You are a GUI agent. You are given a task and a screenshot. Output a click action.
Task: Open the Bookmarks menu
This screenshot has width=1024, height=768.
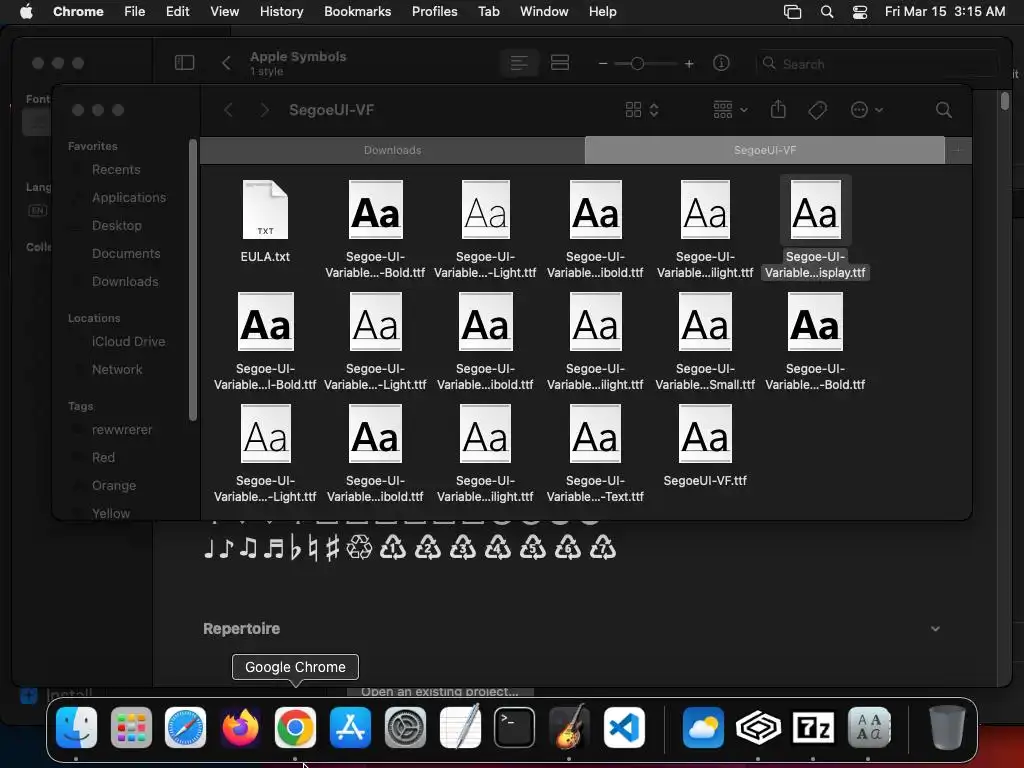[x=357, y=12]
